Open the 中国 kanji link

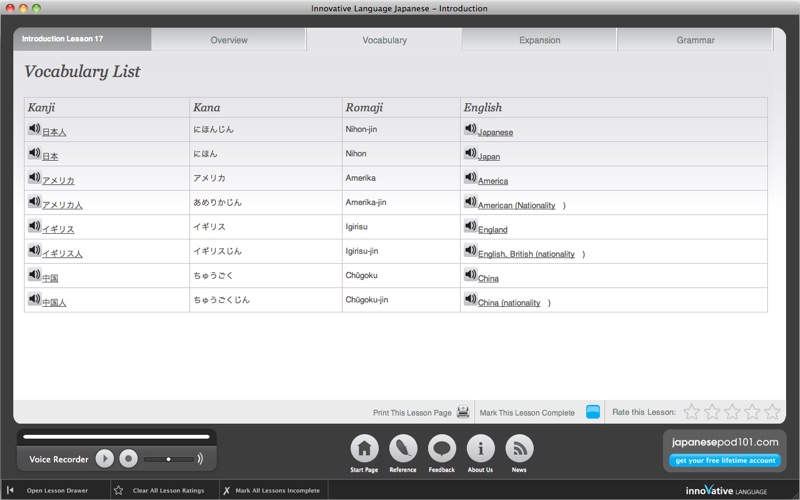pos(50,278)
